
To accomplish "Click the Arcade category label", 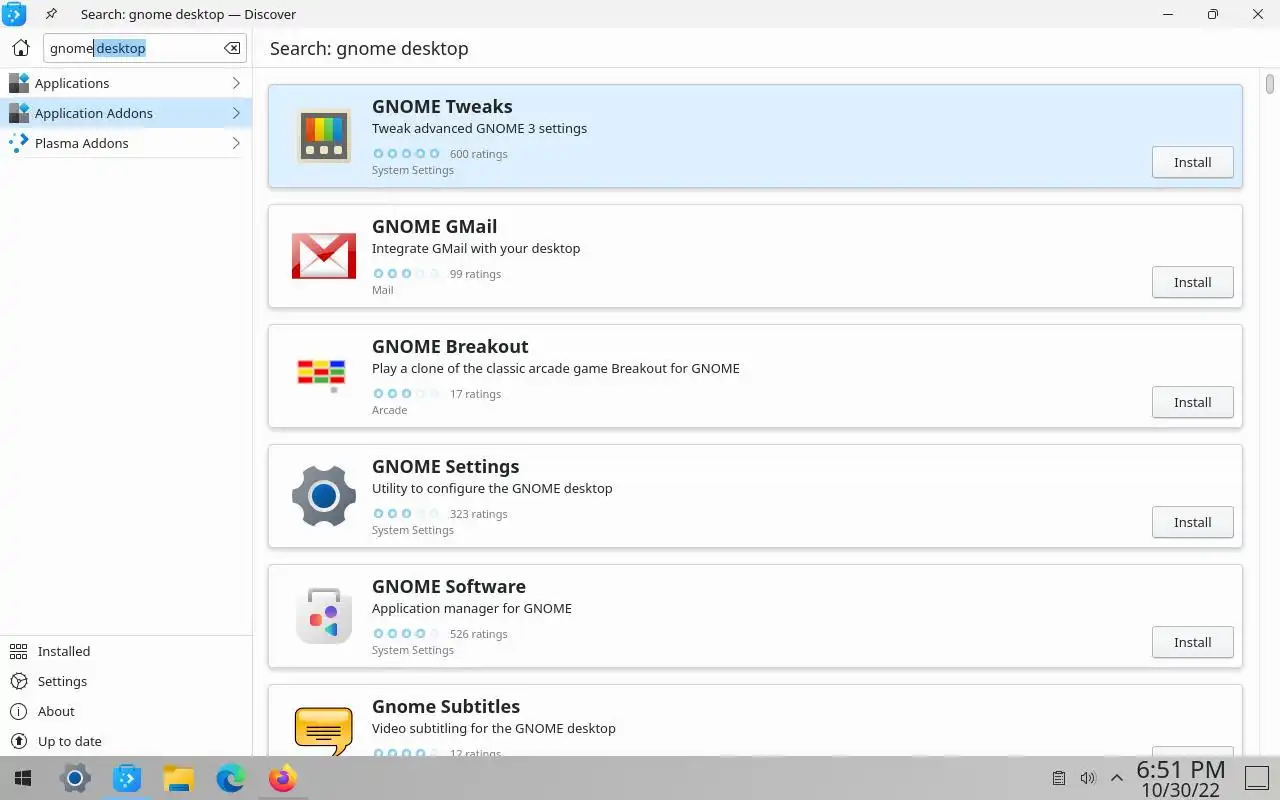I will (389, 410).
